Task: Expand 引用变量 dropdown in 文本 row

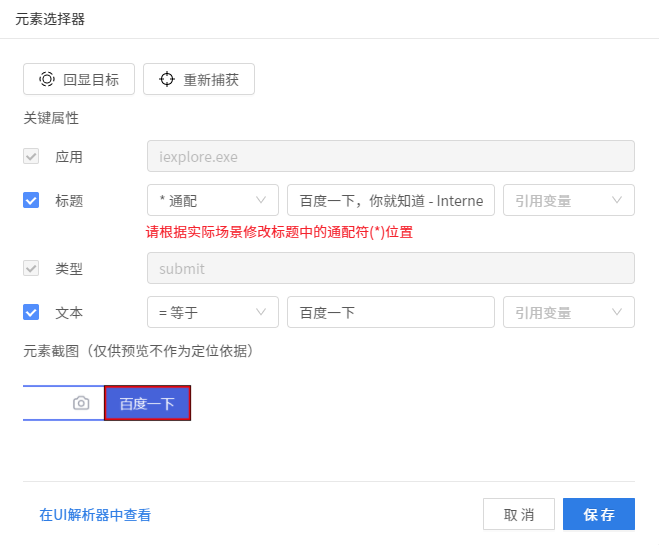Action: pyautogui.click(x=568, y=312)
